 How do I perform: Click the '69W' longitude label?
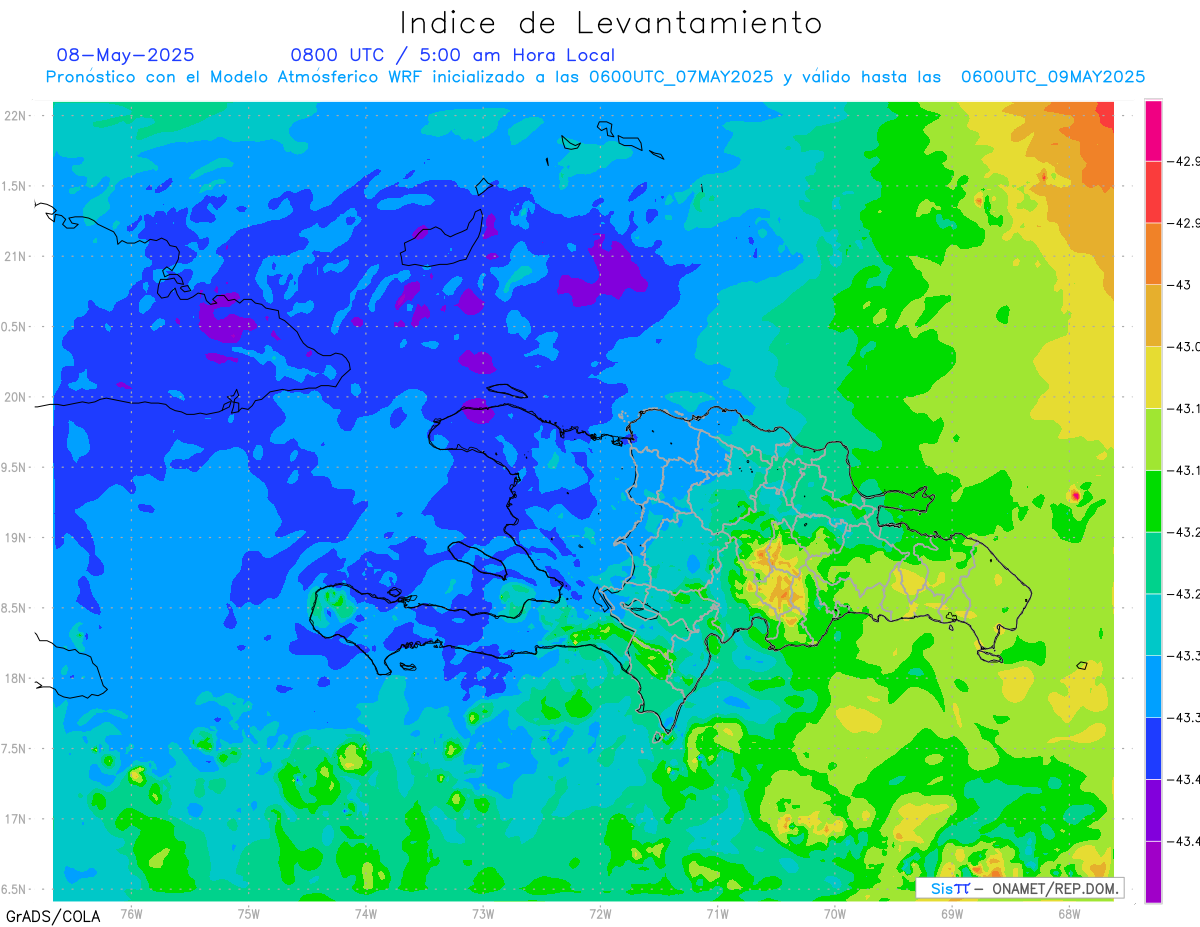point(952,913)
